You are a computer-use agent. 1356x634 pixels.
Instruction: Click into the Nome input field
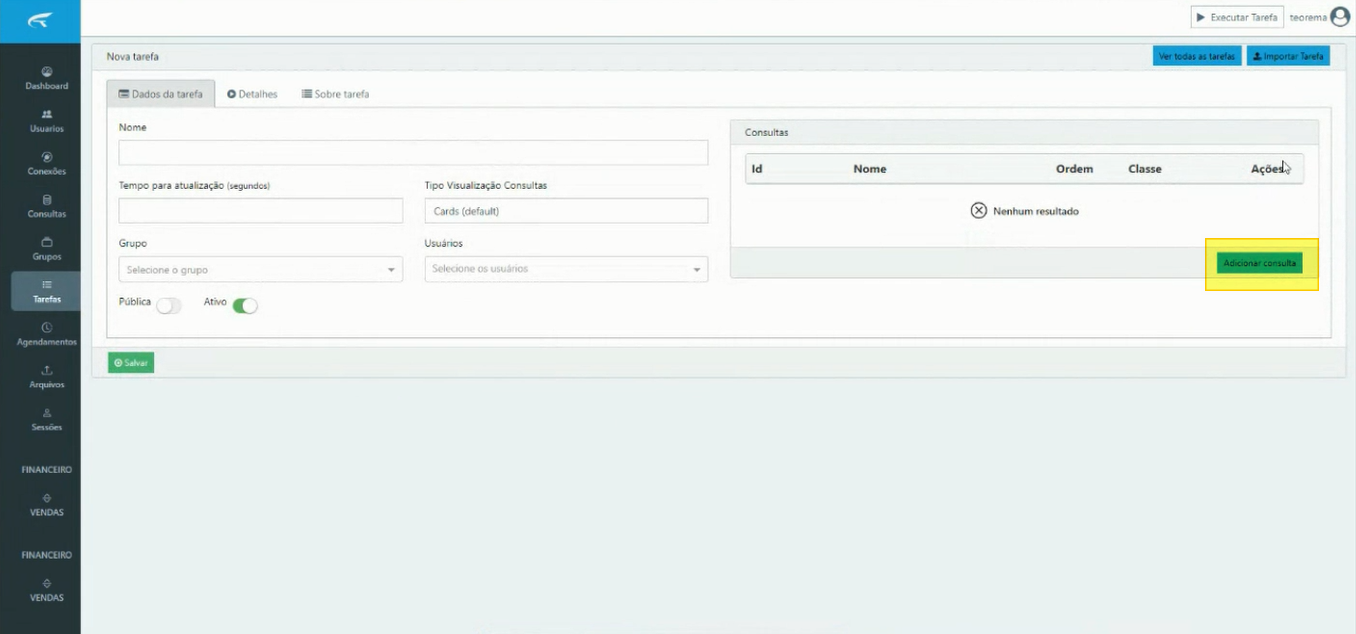(413, 152)
